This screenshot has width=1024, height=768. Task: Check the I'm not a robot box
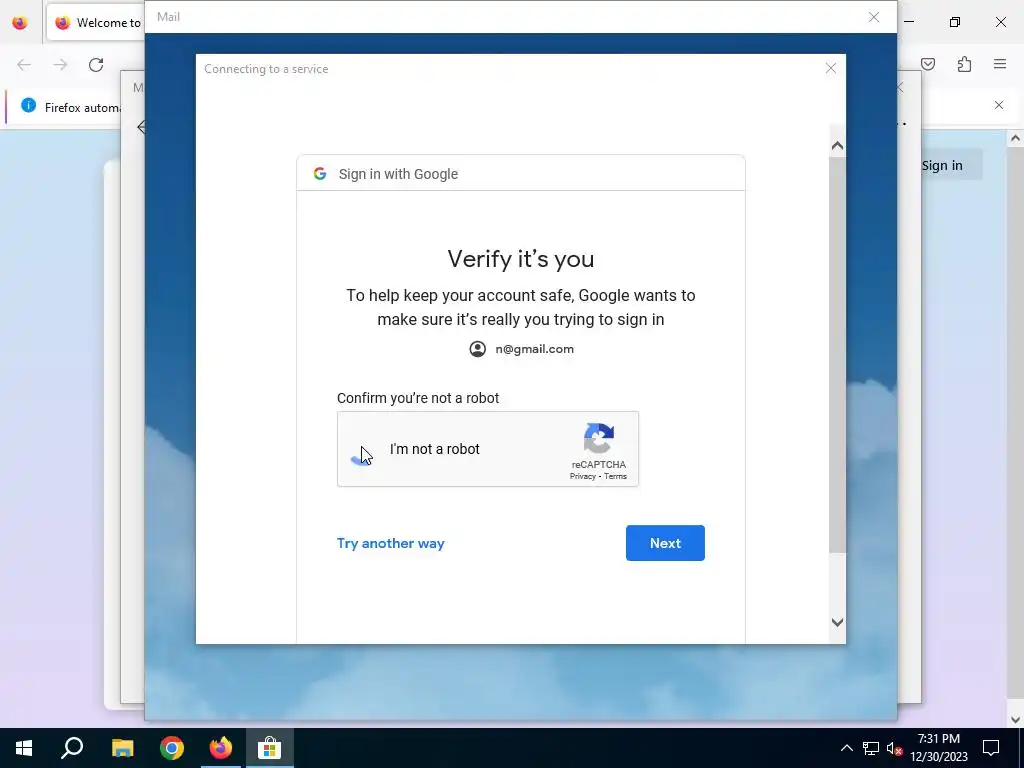(x=362, y=449)
